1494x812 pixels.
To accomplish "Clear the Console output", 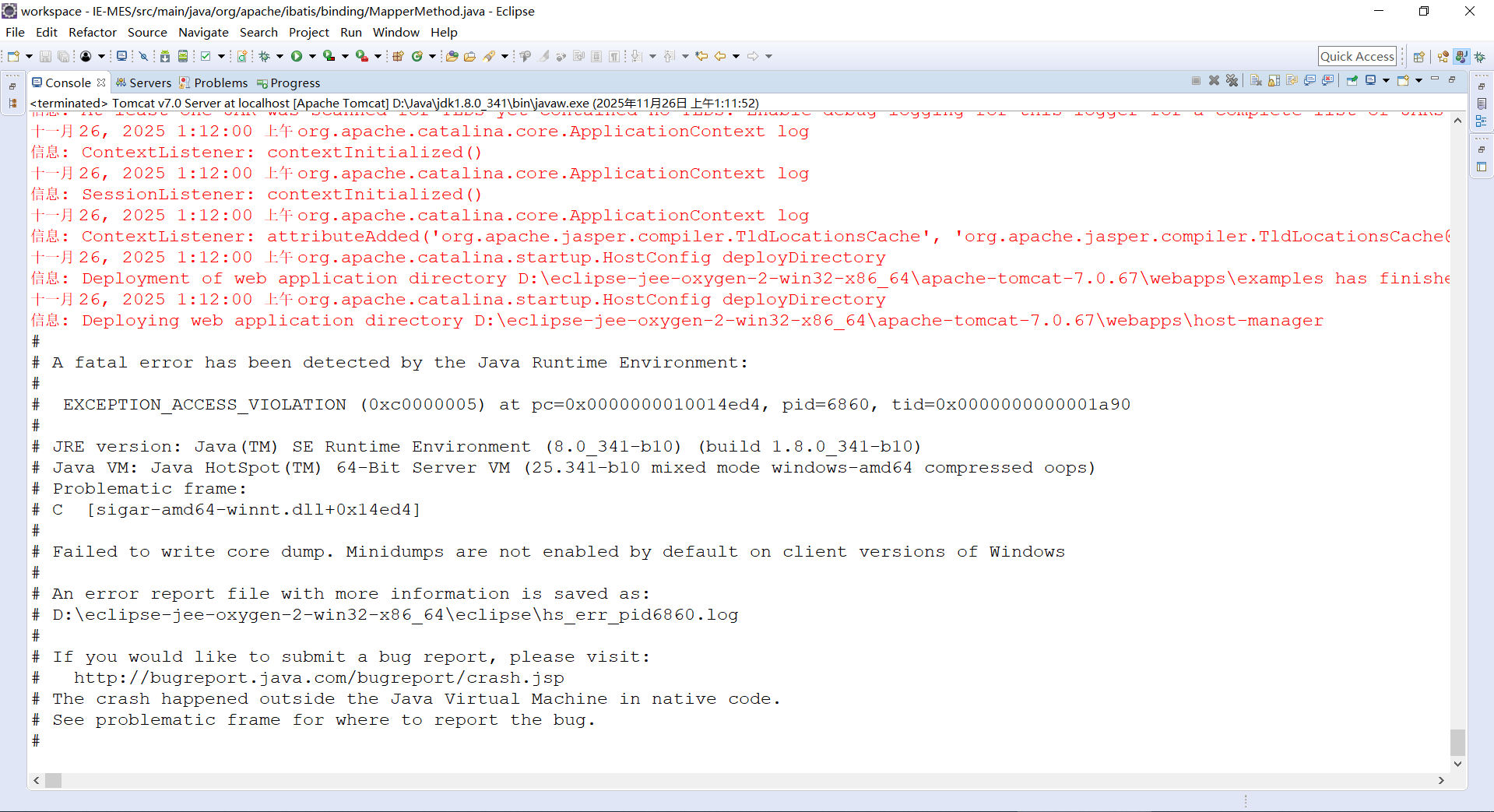I will tap(1255, 80).
